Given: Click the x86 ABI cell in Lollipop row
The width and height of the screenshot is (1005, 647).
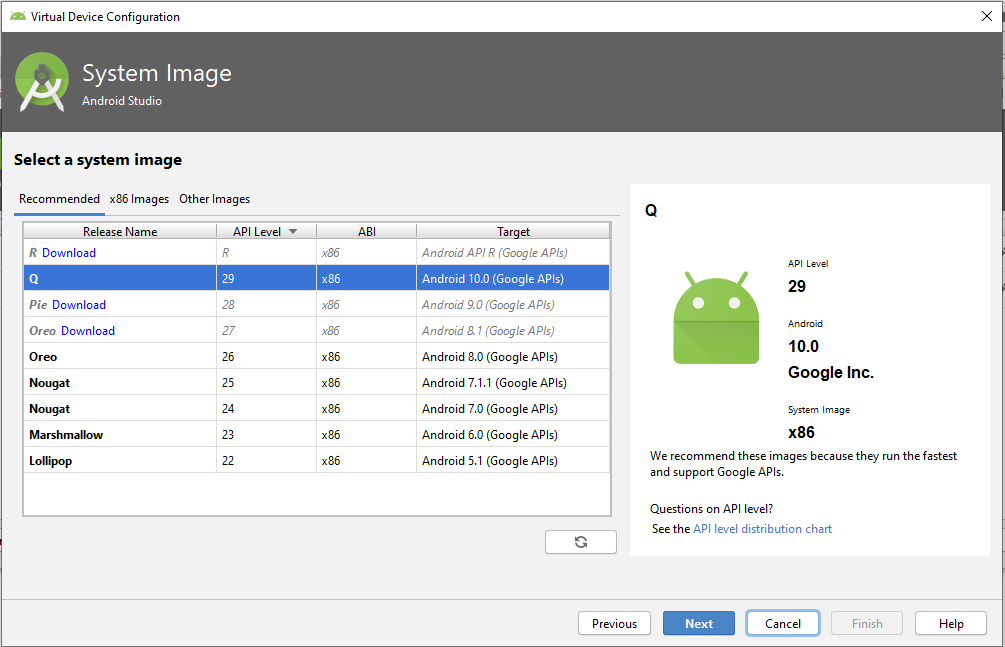Looking at the screenshot, I should coord(367,460).
